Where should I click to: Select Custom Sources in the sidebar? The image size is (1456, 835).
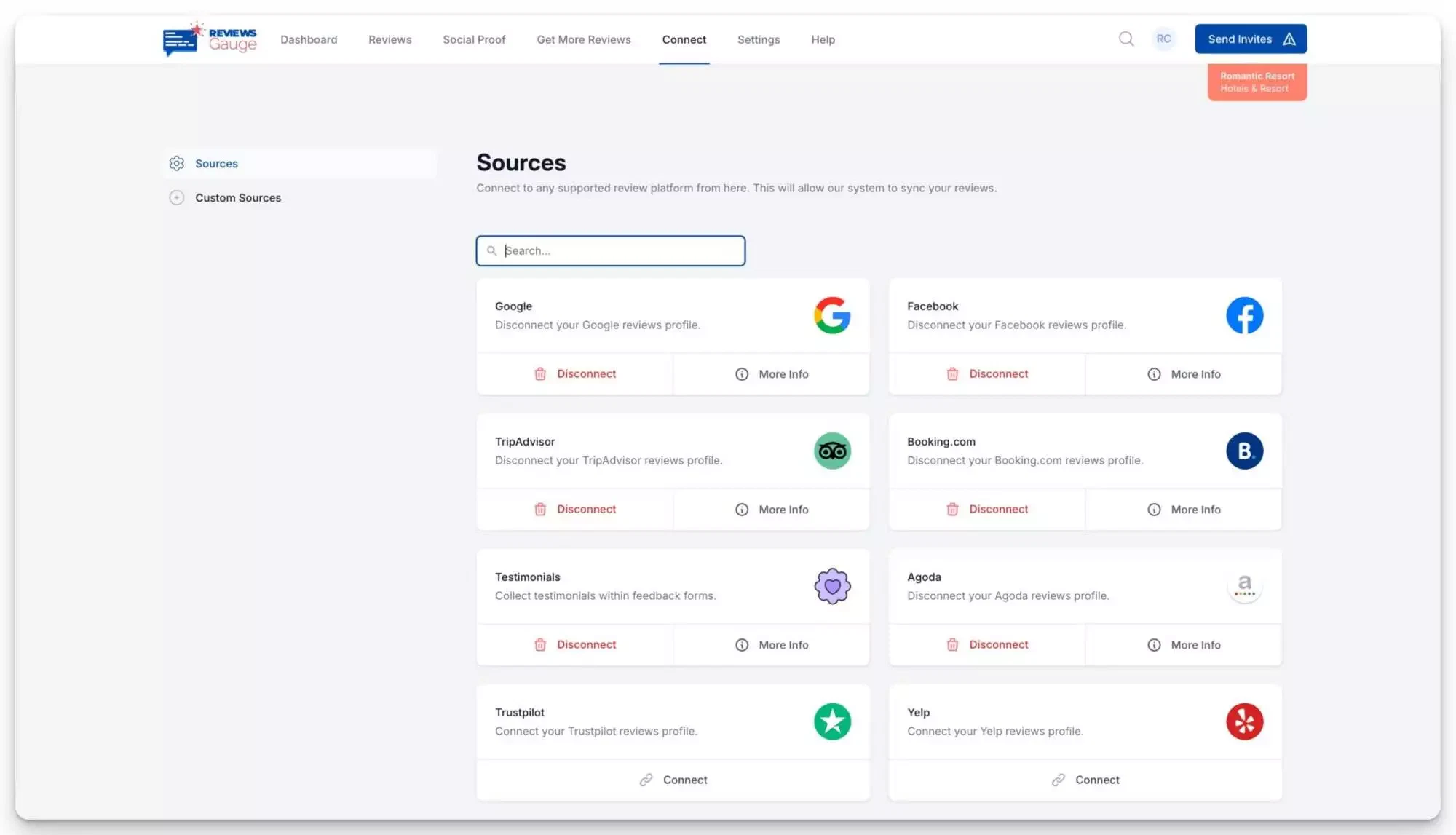coord(237,197)
